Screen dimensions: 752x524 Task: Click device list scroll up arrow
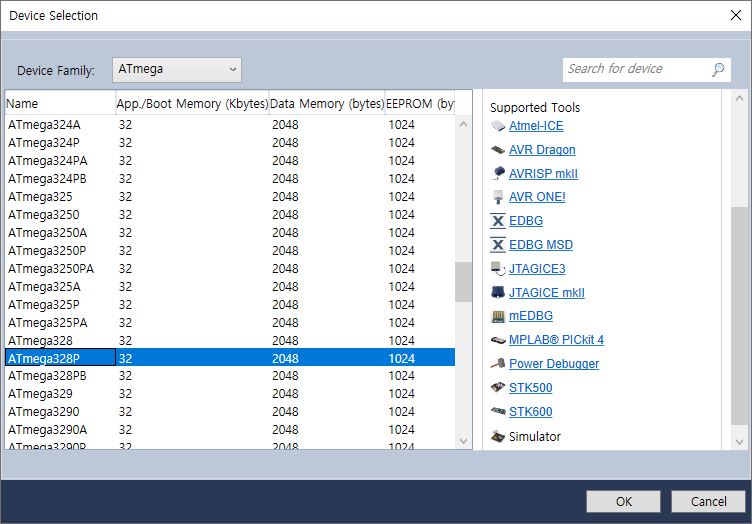click(463, 125)
